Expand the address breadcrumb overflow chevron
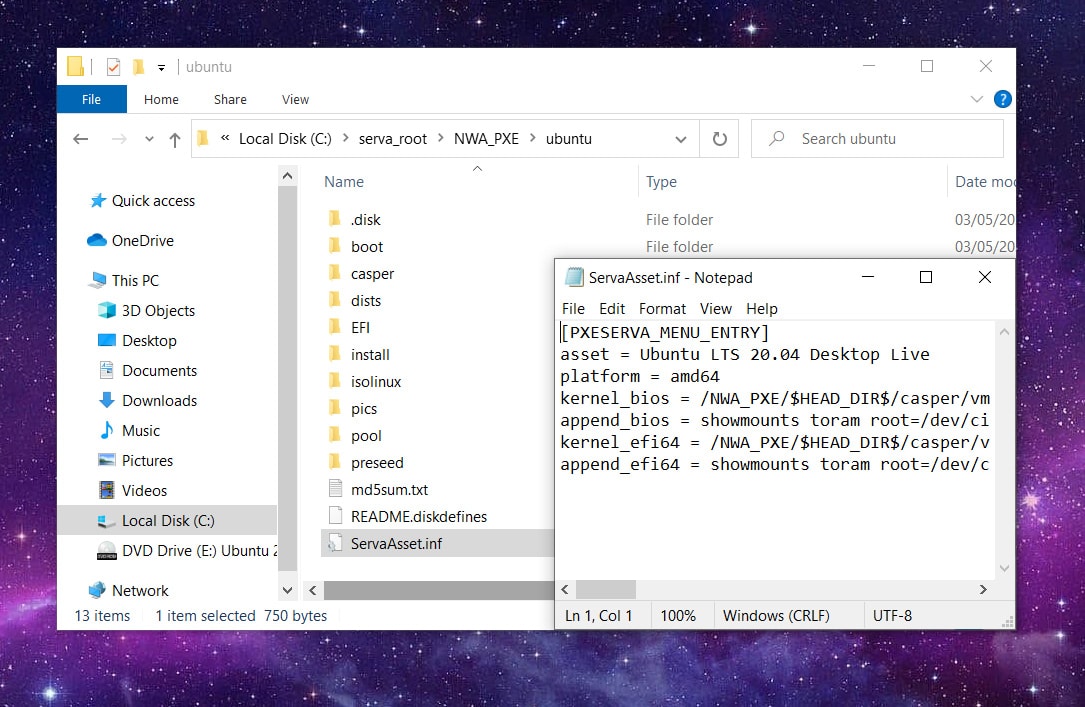Screen dimensions: 1085x707 pyautogui.click(x=225, y=138)
